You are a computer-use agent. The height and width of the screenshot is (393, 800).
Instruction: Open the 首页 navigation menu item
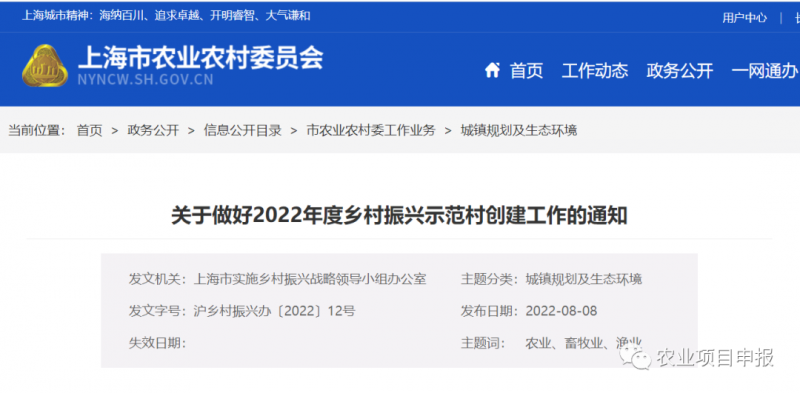(x=526, y=70)
